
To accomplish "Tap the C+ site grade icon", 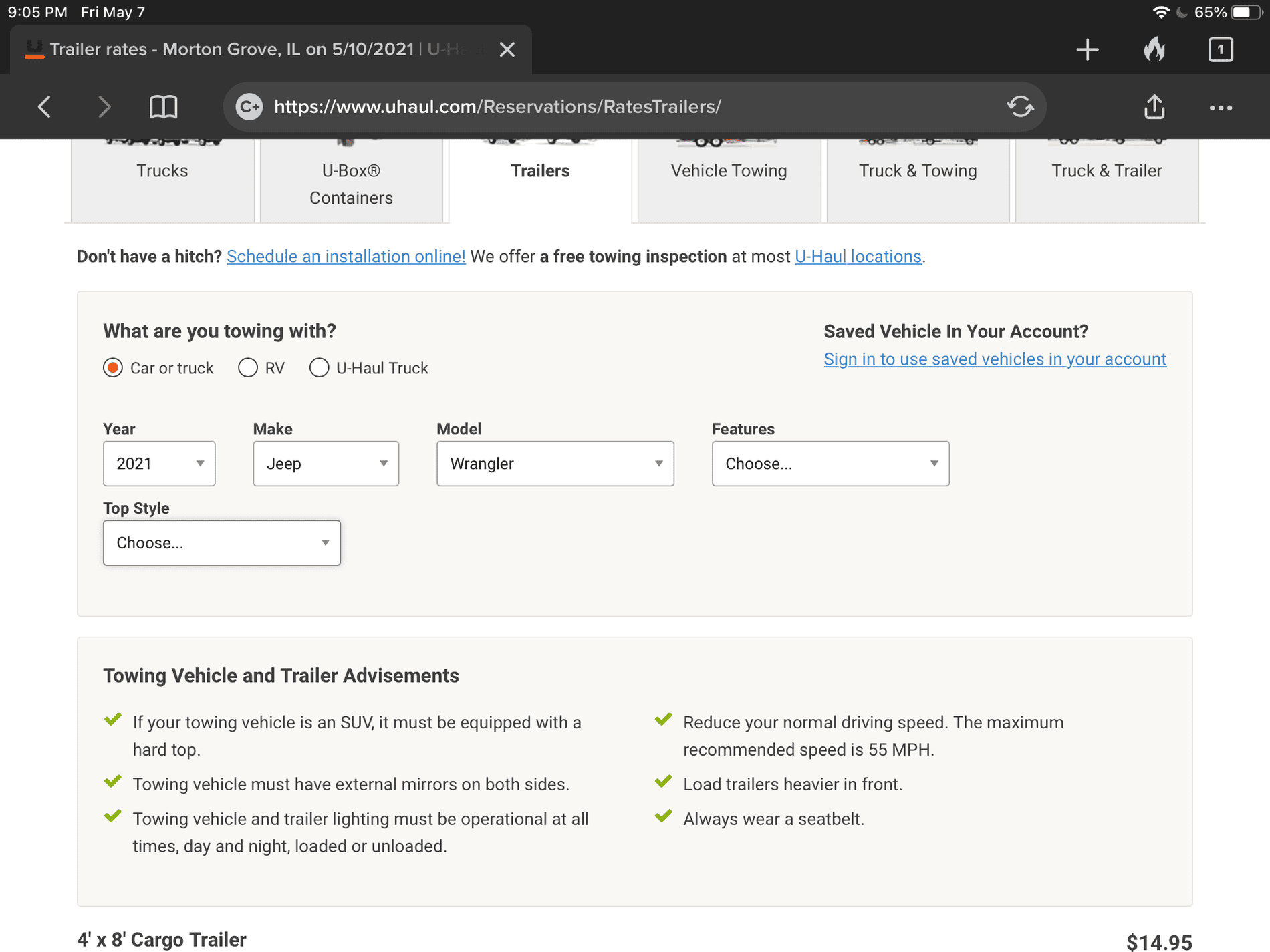I will [249, 107].
